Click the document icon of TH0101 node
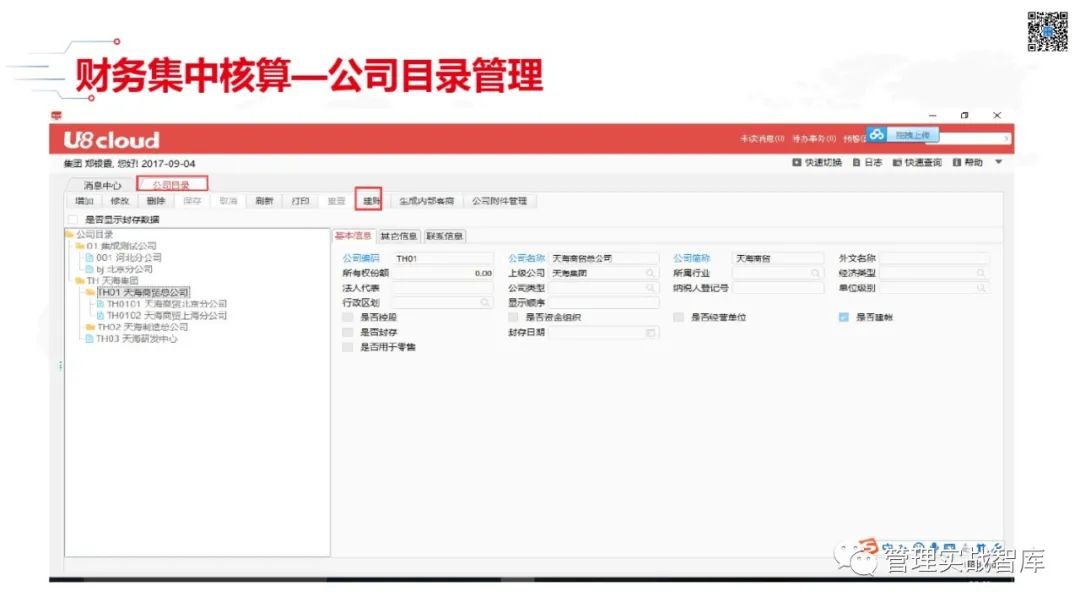The width and height of the screenshot is (1080, 608). (101, 304)
